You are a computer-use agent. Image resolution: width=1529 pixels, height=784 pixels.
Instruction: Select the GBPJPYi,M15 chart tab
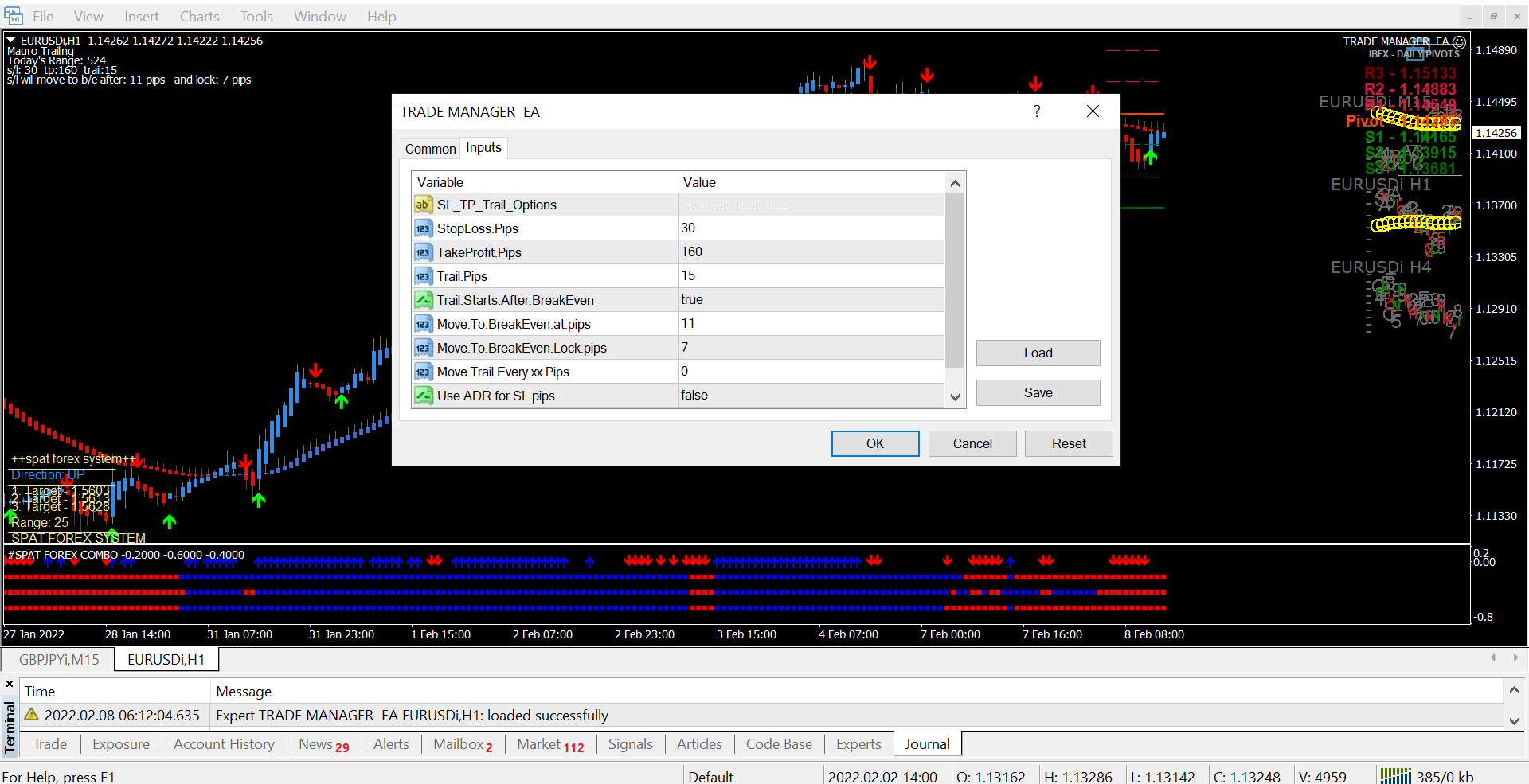tap(59, 659)
